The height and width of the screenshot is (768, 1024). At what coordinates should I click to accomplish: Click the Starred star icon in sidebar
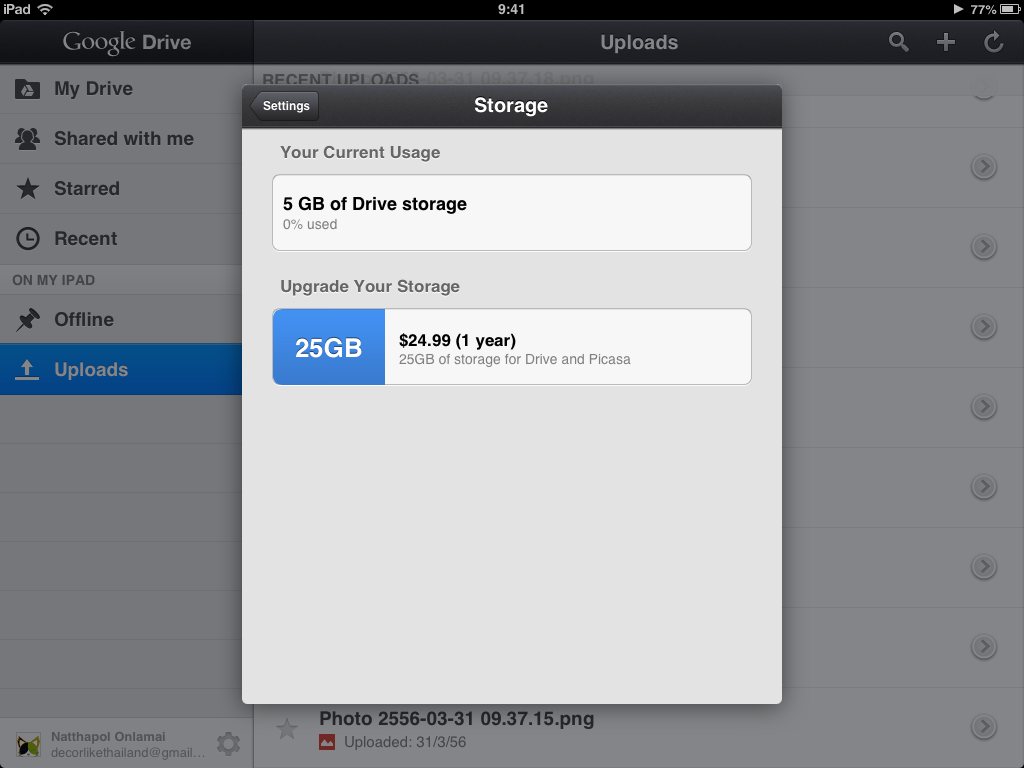coord(27,189)
